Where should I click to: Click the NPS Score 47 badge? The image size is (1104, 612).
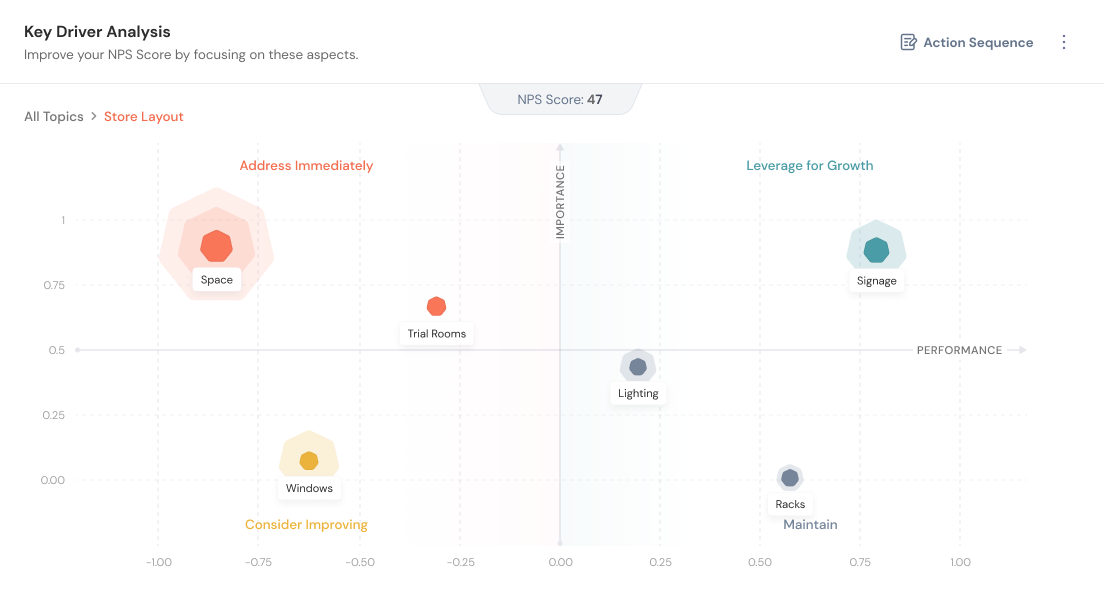560,99
